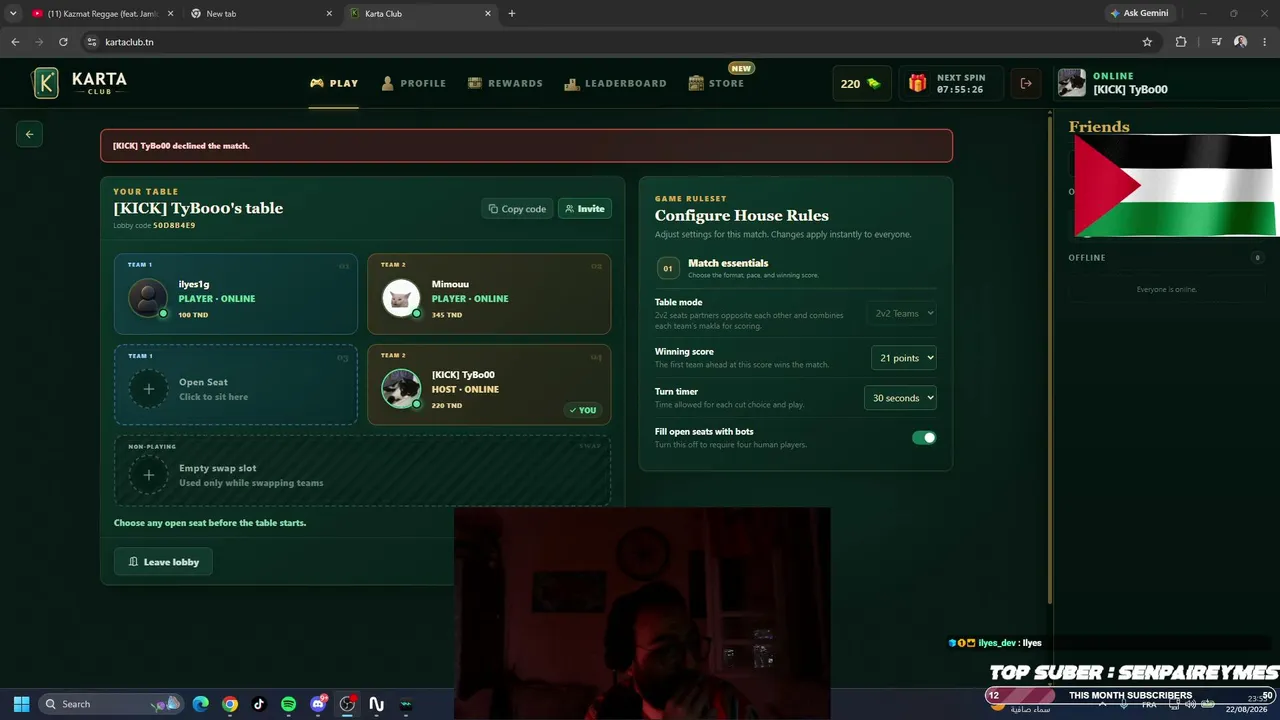Open the tab search dropdown
1280x720 pixels.
[13, 14]
